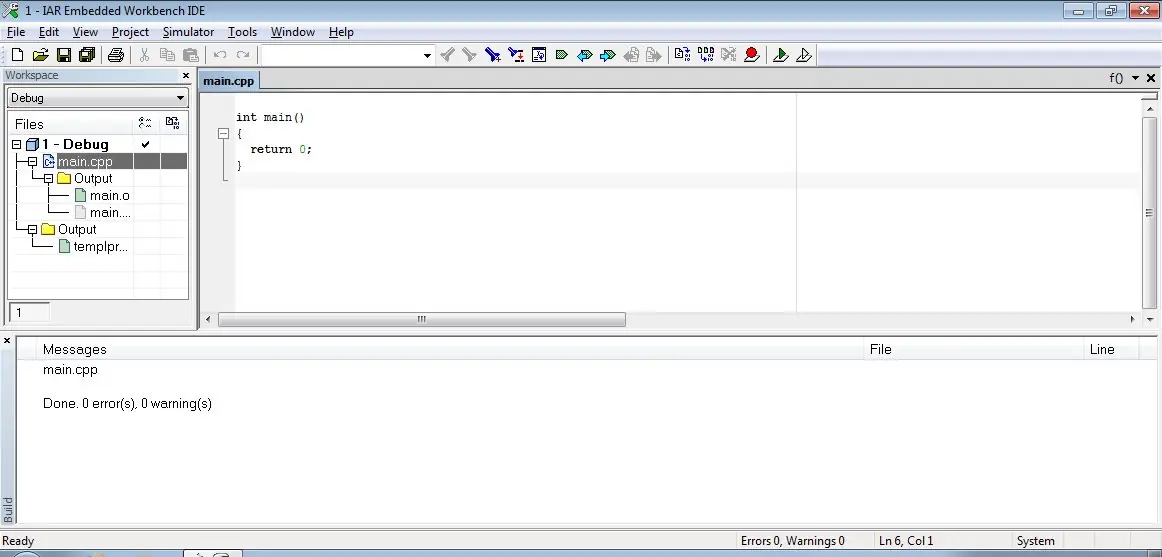Fold the main function code block
The width and height of the screenshot is (1162, 557).
point(223,134)
